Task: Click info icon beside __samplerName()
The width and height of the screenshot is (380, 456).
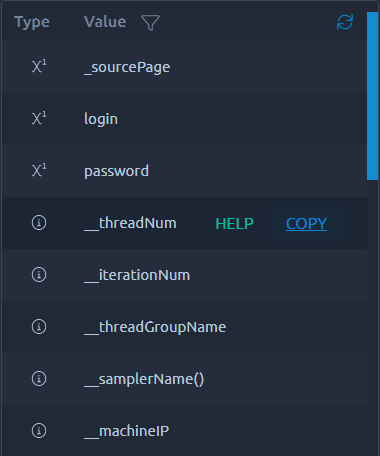Action: point(39,378)
